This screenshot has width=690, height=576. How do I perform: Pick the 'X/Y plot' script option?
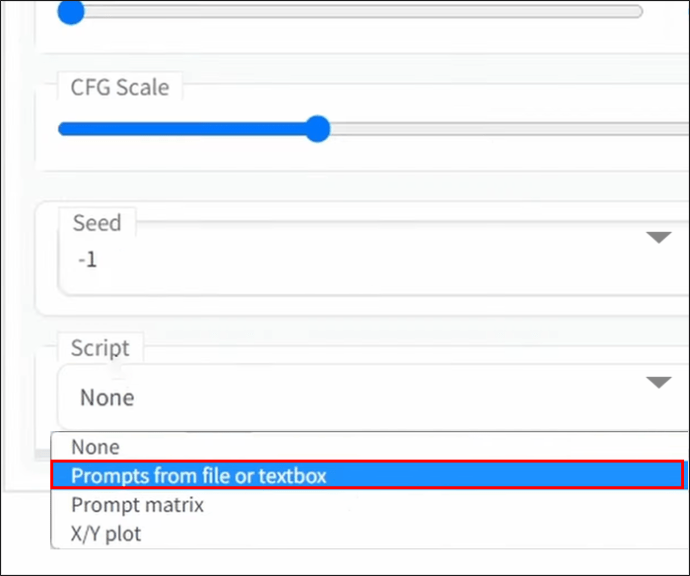coord(106,534)
